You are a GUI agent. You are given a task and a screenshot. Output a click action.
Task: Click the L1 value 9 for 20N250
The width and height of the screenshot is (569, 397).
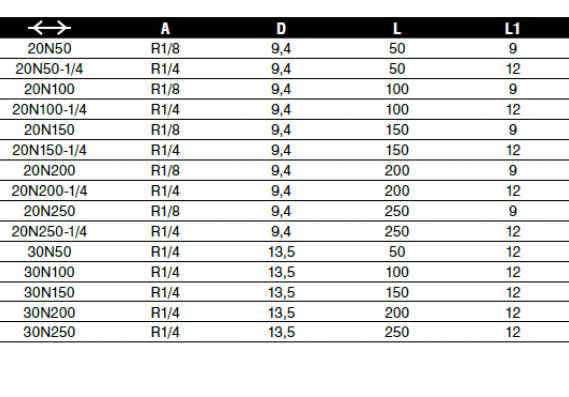(513, 211)
